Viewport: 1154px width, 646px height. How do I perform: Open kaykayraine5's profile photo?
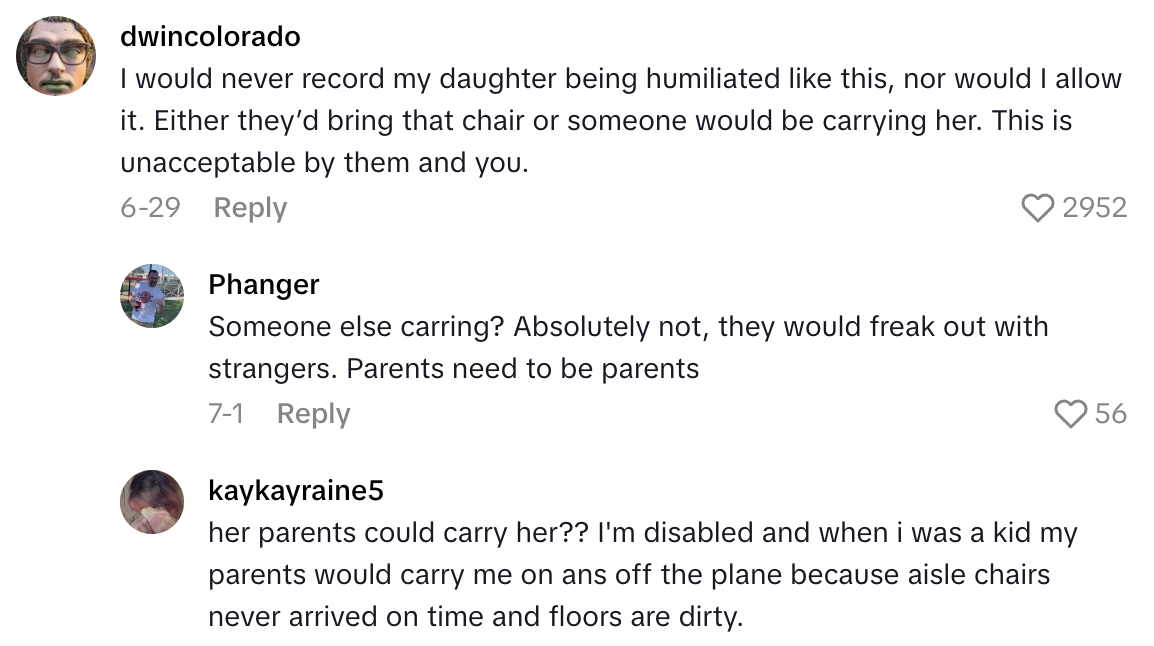pyautogui.click(x=152, y=502)
